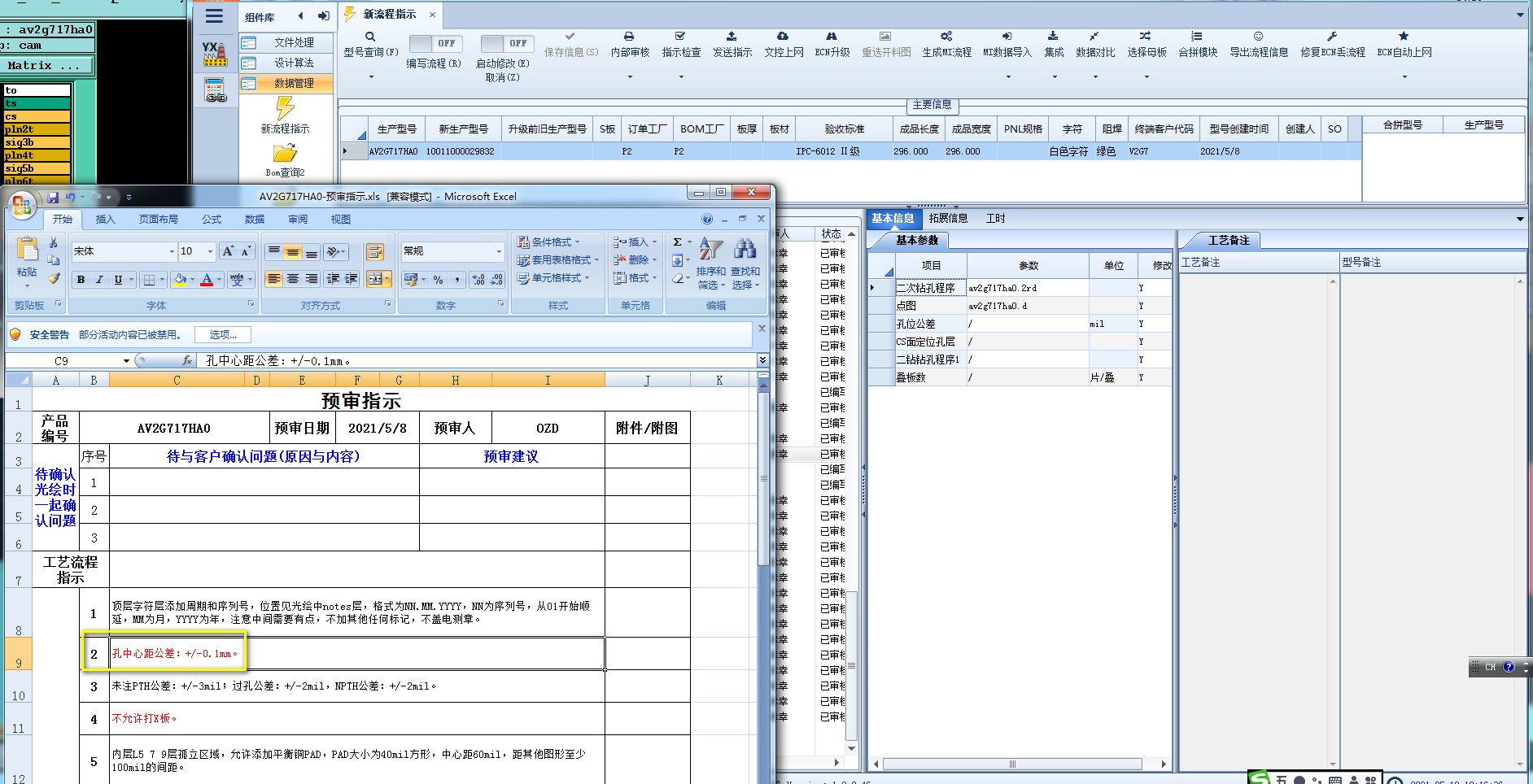
Task: Click Excel format painter brush
Action: click(x=54, y=278)
